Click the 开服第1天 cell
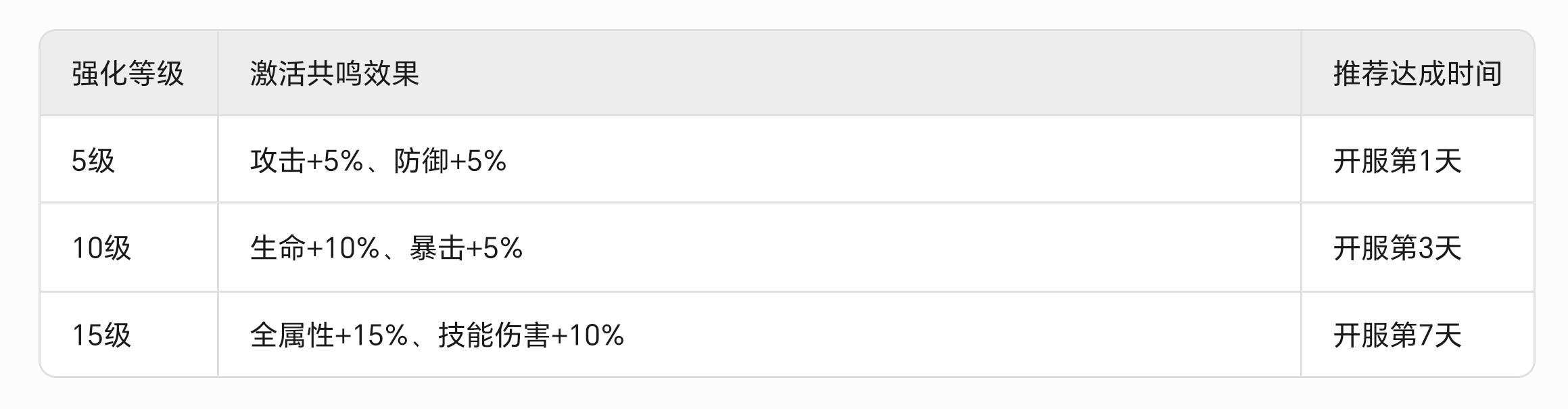The image size is (1568, 409). (1397, 161)
